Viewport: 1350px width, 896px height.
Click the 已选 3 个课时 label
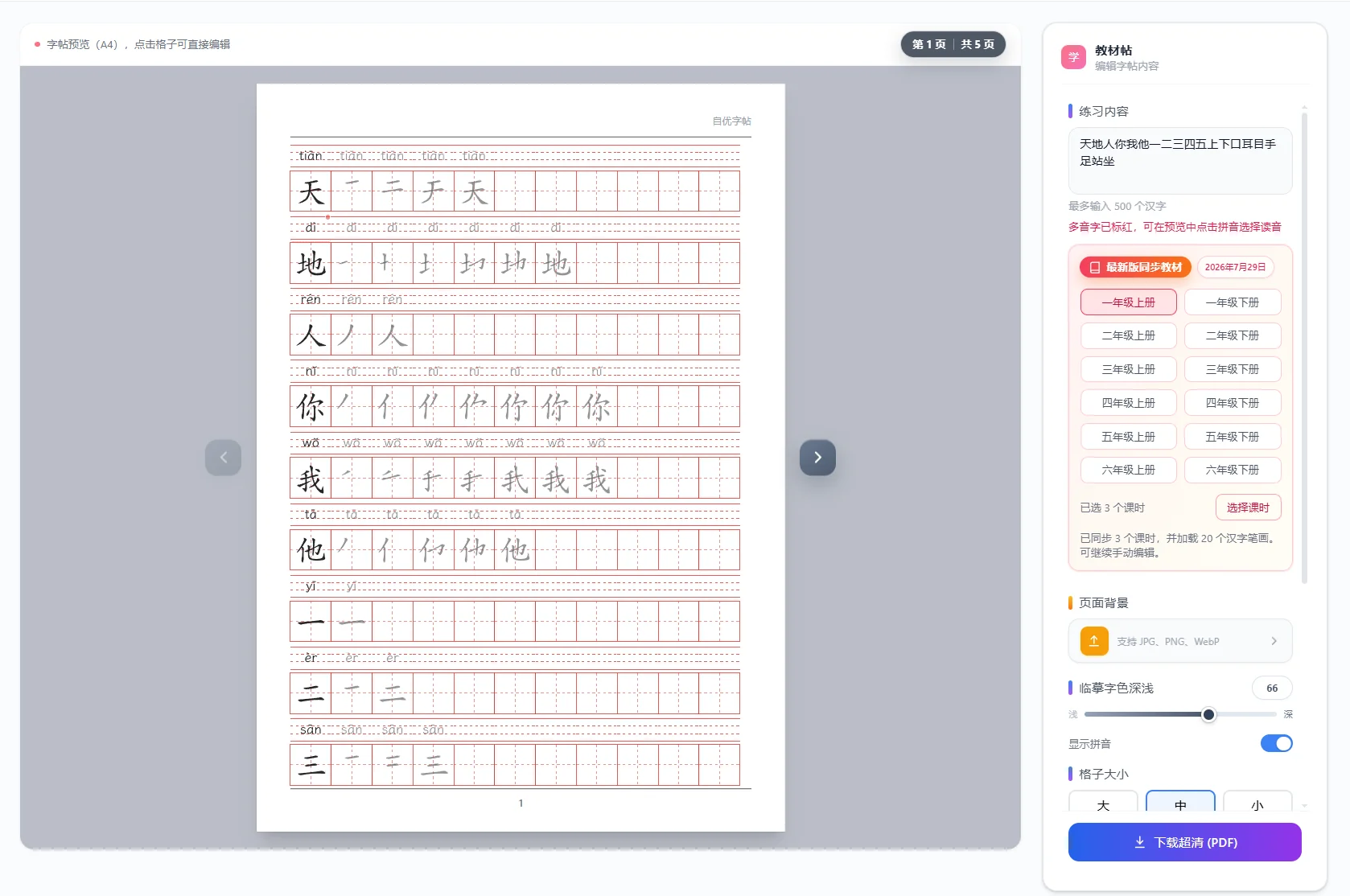pyautogui.click(x=1112, y=508)
